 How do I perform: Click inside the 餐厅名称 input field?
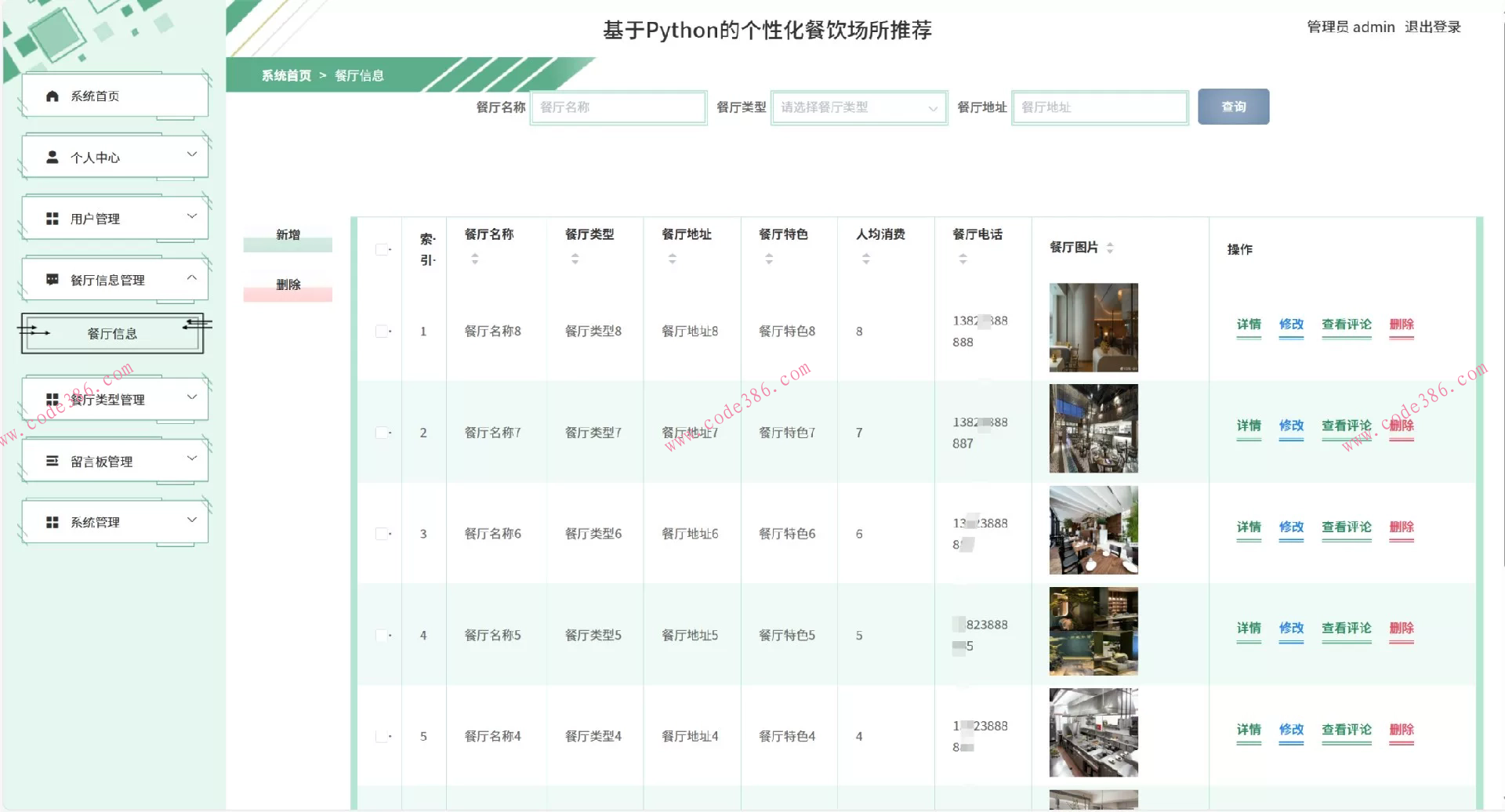coord(618,107)
